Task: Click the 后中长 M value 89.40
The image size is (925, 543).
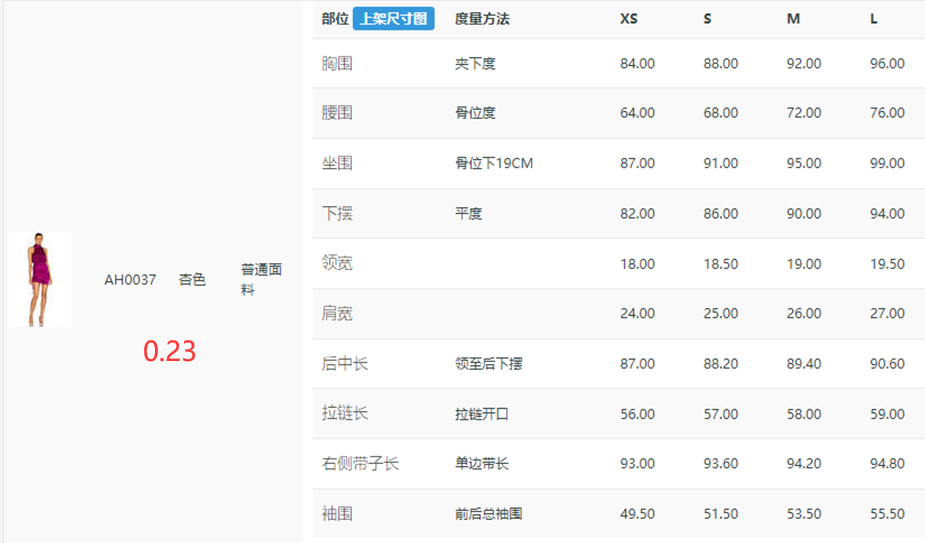Action: tap(803, 364)
